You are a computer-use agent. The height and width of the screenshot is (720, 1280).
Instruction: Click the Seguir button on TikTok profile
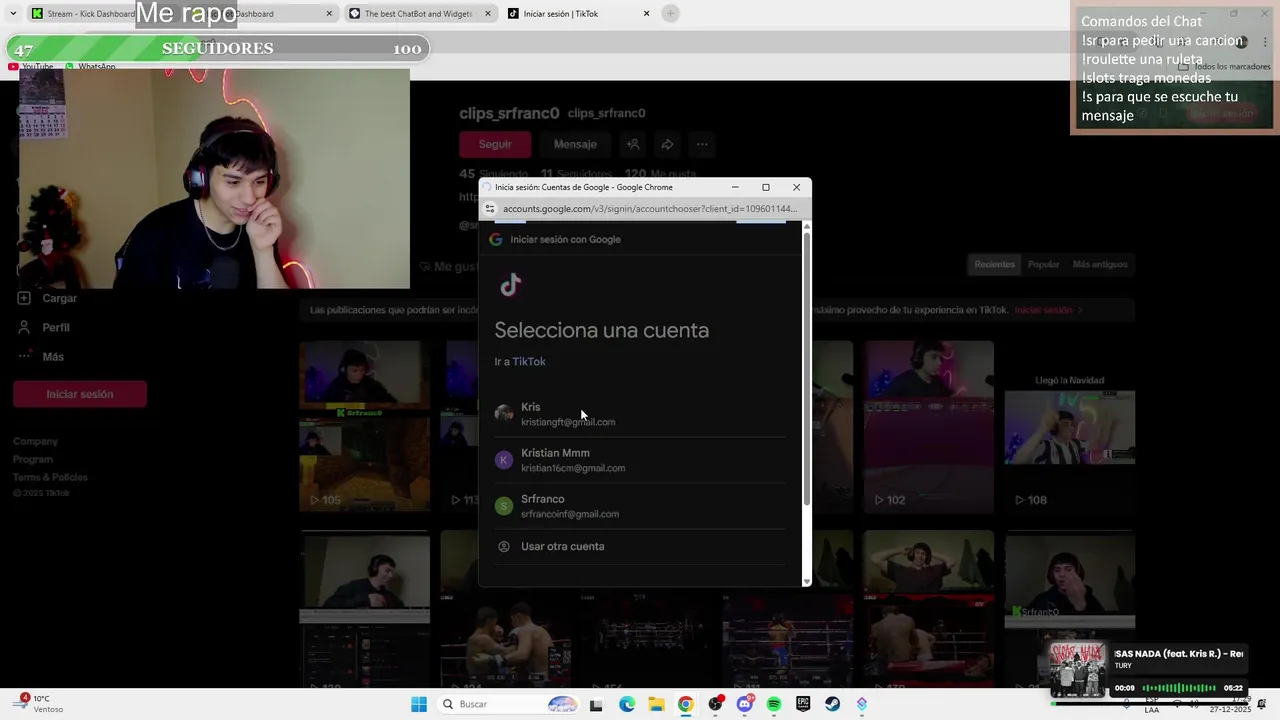[x=495, y=144]
